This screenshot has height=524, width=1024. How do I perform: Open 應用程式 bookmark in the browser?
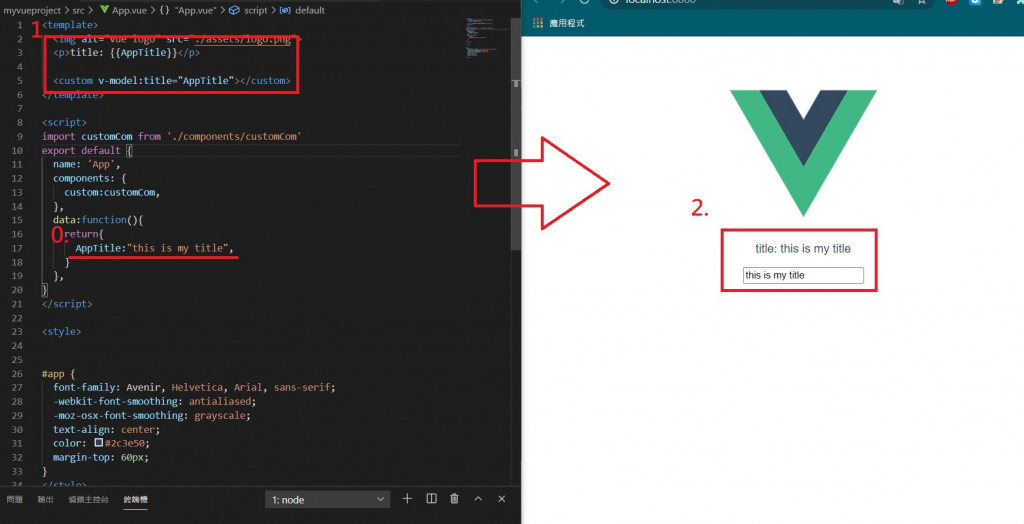pyautogui.click(x=567, y=23)
